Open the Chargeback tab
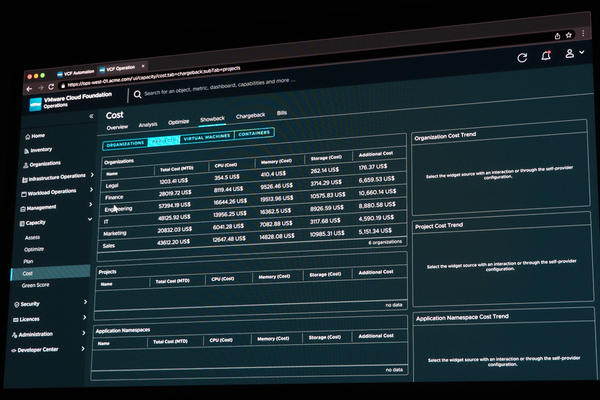This screenshot has width=600, height=400. click(x=250, y=116)
